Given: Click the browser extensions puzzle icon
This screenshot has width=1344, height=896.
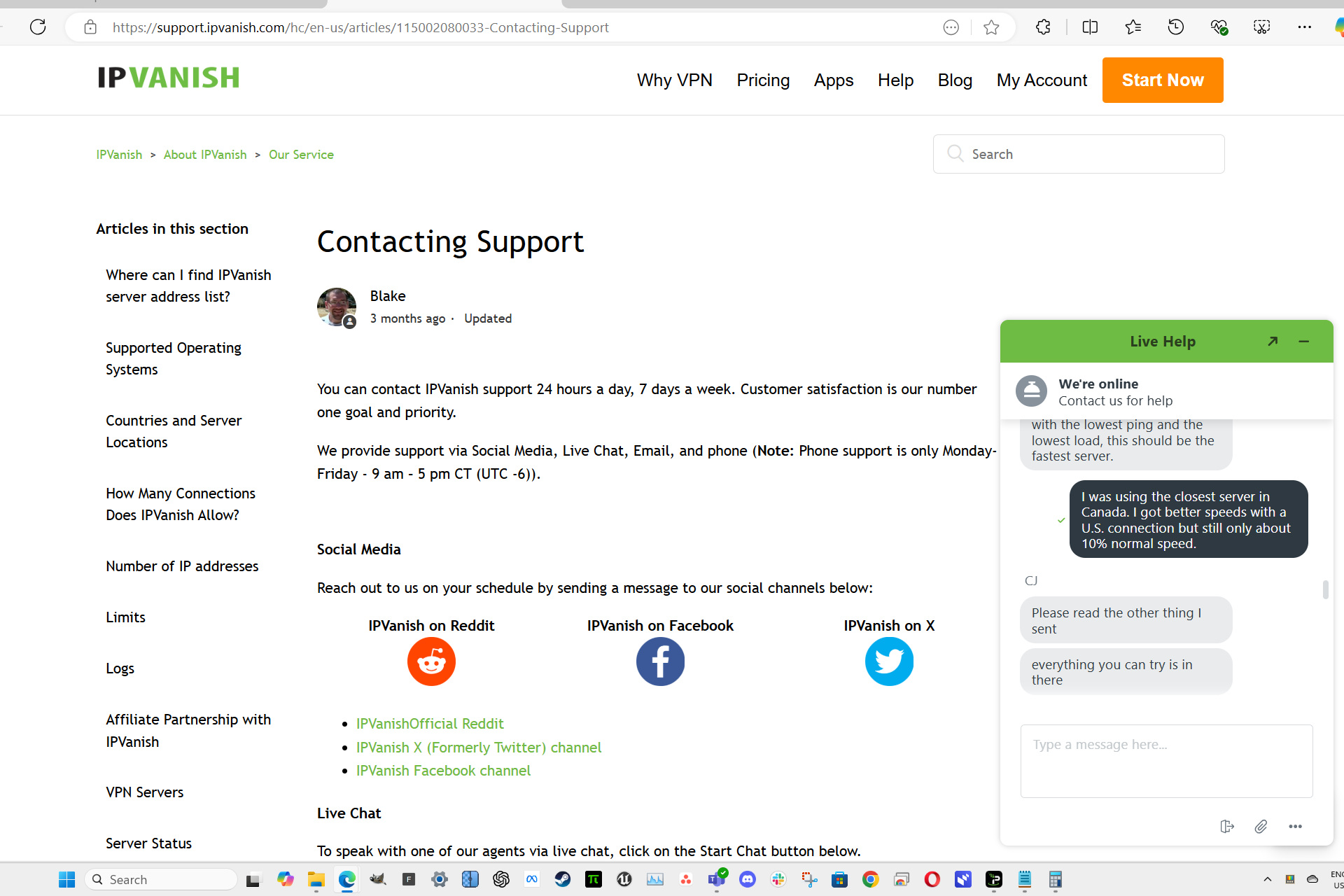Looking at the screenshot, I should [x=1043, y=27].
